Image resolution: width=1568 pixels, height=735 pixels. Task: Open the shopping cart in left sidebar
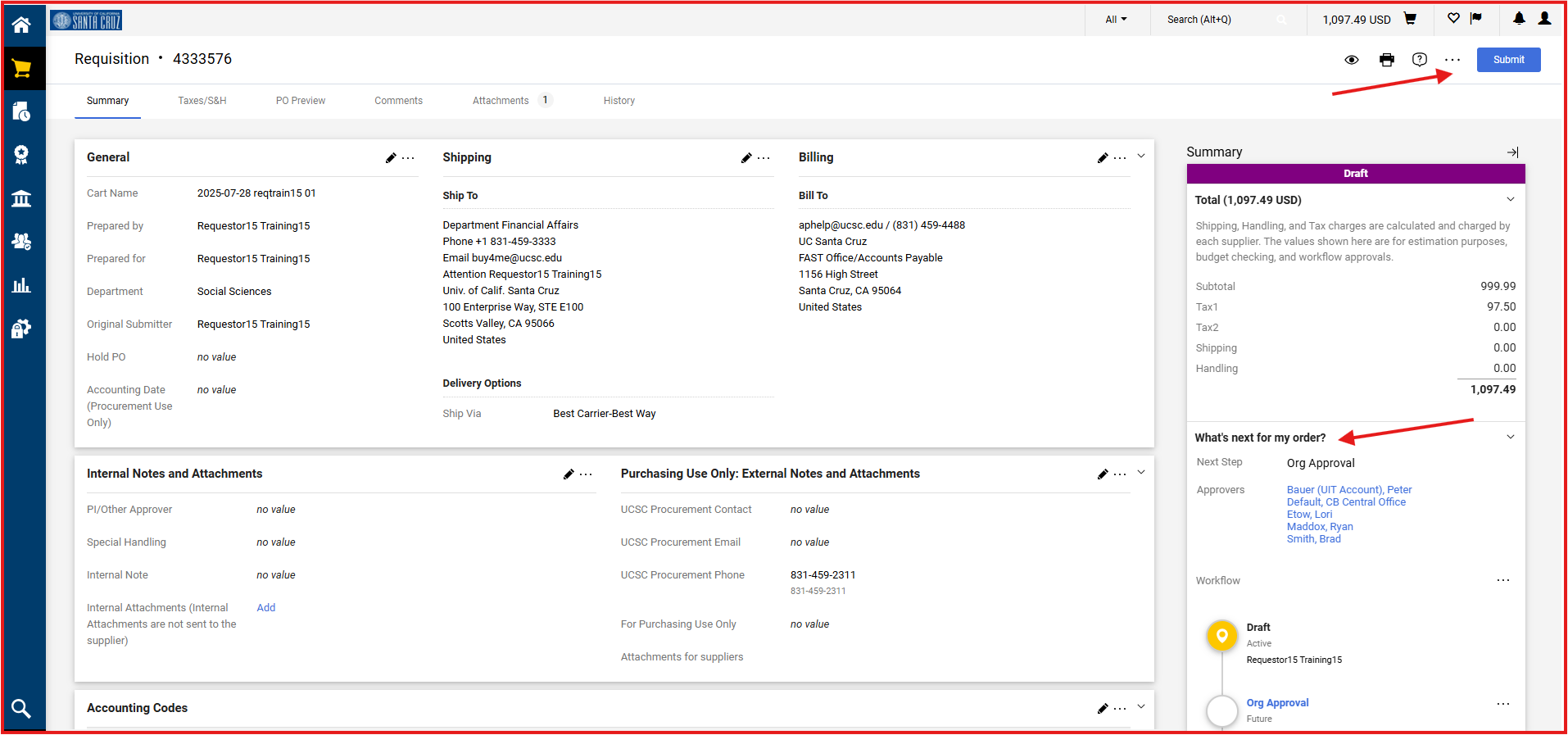click(22, 69)
